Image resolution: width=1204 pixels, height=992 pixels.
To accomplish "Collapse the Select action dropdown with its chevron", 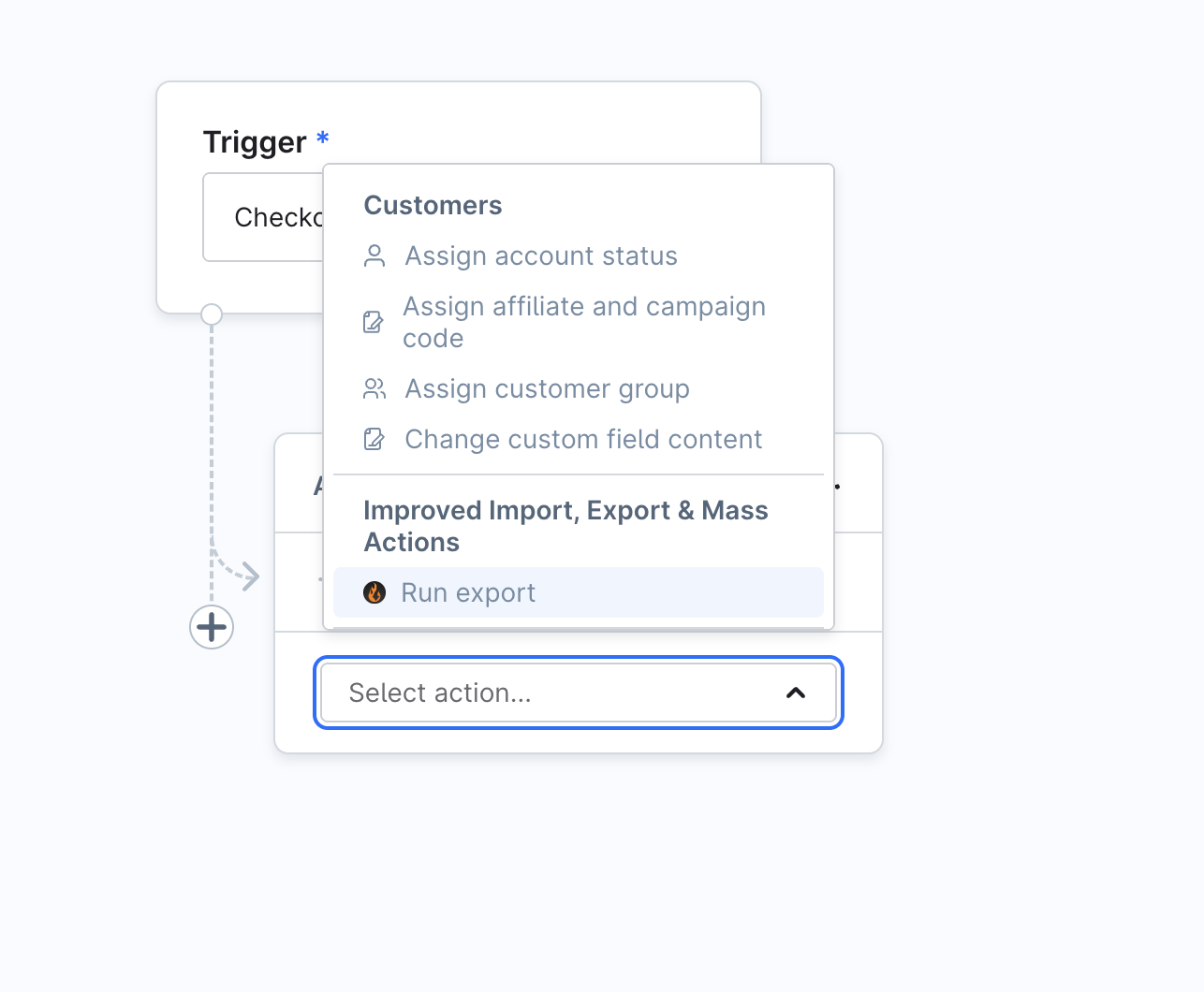I will click(796, 693).
